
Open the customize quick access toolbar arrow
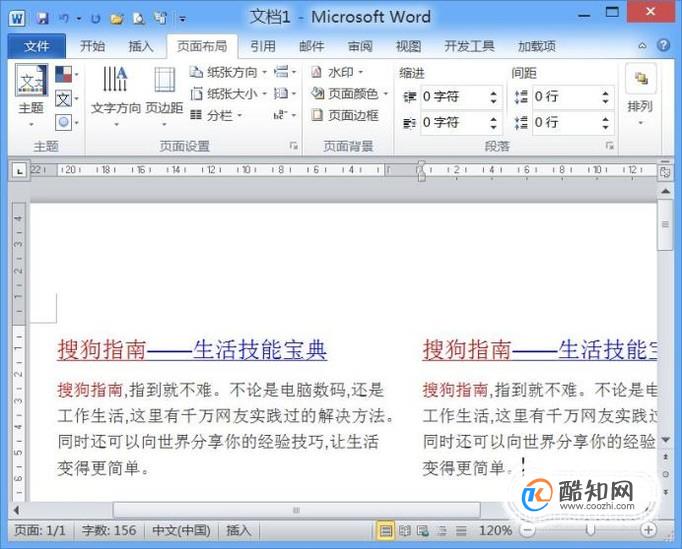point(183,19)
